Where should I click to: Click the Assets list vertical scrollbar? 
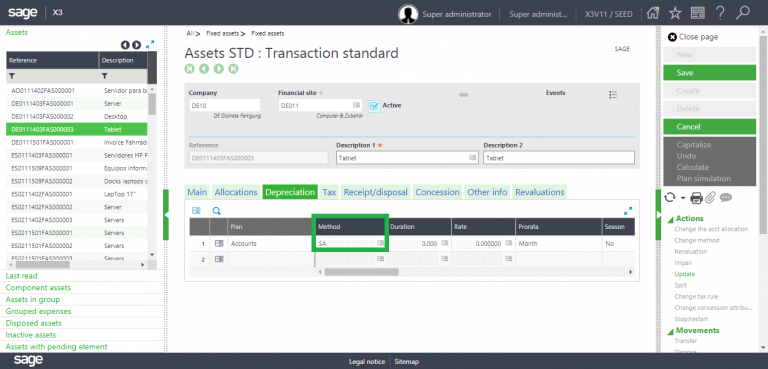(x=152, y=103)
